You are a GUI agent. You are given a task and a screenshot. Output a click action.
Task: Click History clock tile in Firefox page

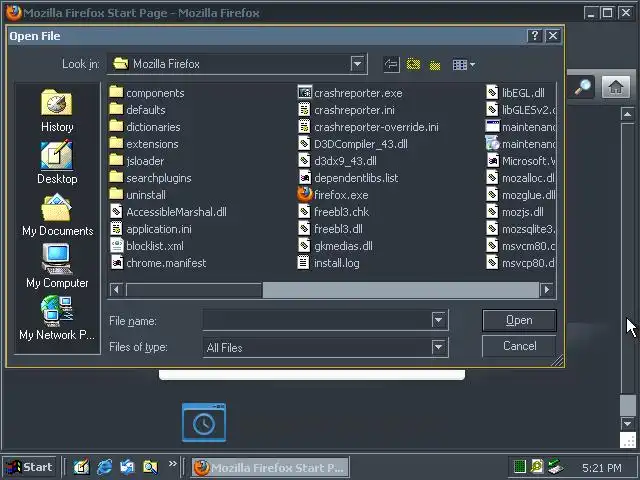click(x=204, y=422)
